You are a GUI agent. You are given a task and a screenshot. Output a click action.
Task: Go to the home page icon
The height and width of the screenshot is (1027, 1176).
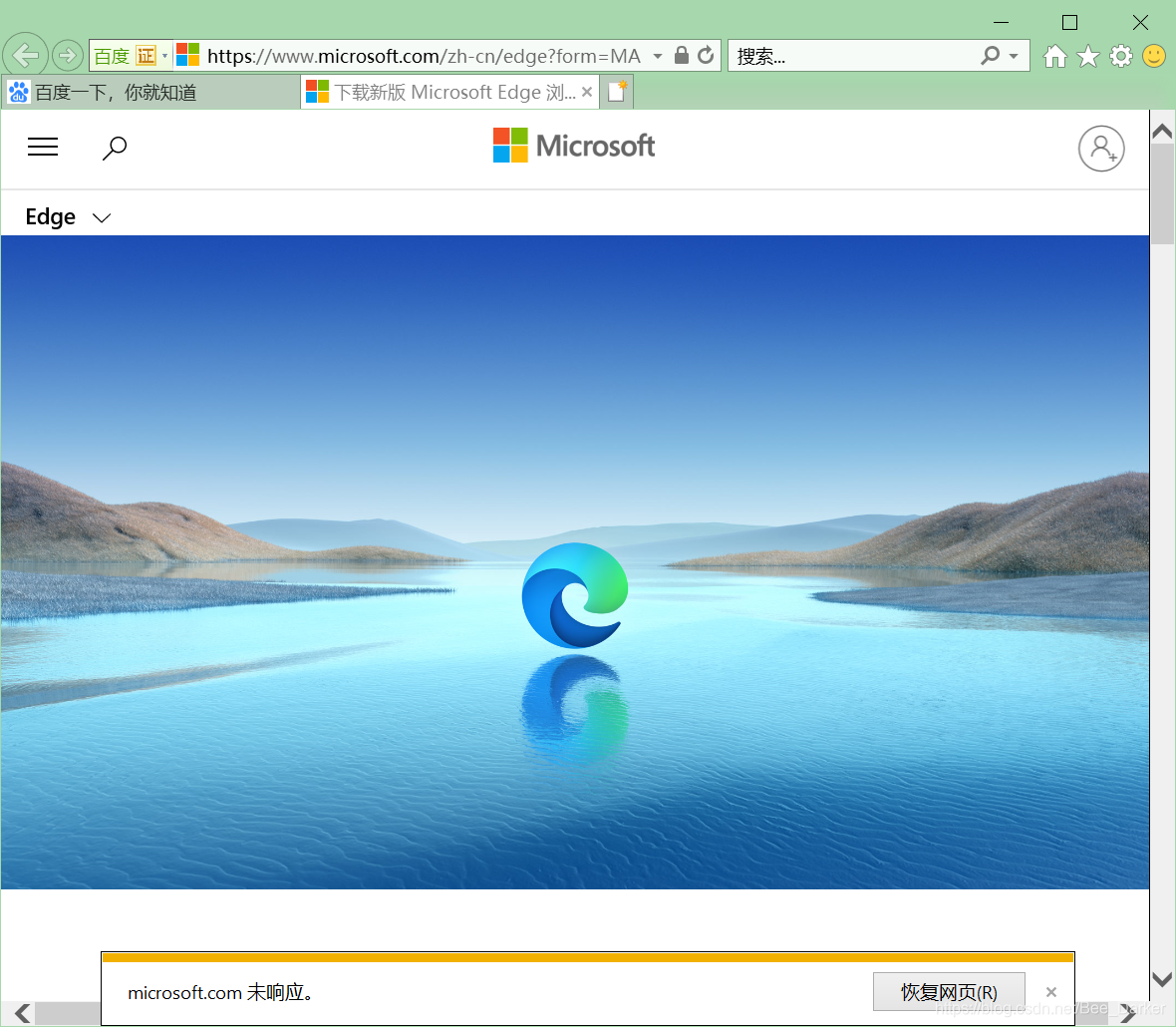(x=1055, y=56)
